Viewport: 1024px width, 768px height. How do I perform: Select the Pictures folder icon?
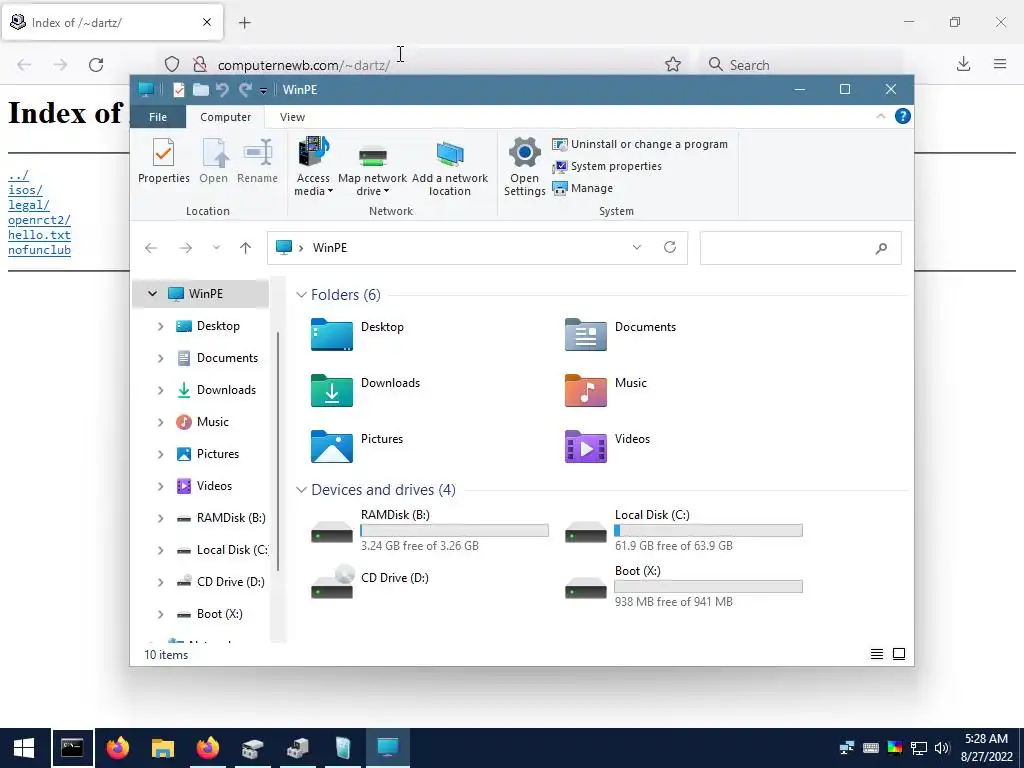332,446
